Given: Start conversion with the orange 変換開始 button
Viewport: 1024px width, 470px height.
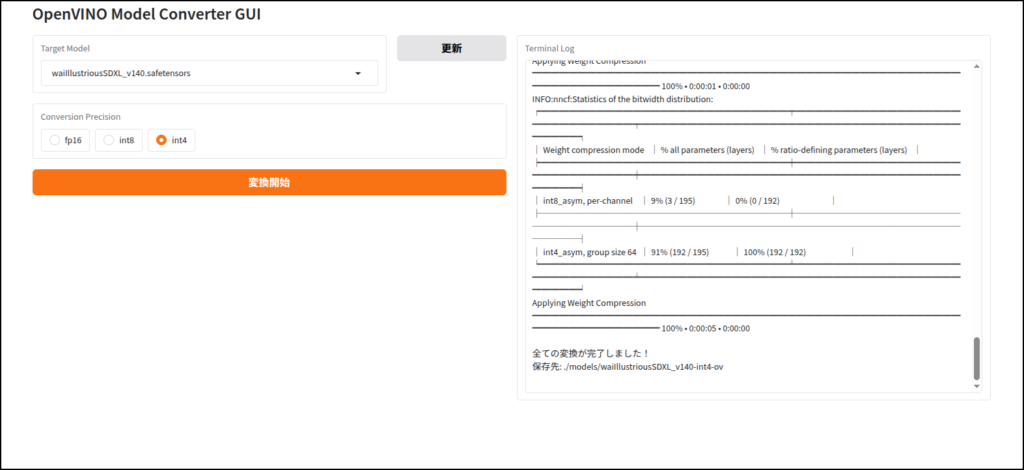Looking at the screenshot, I should pos(269,182).
